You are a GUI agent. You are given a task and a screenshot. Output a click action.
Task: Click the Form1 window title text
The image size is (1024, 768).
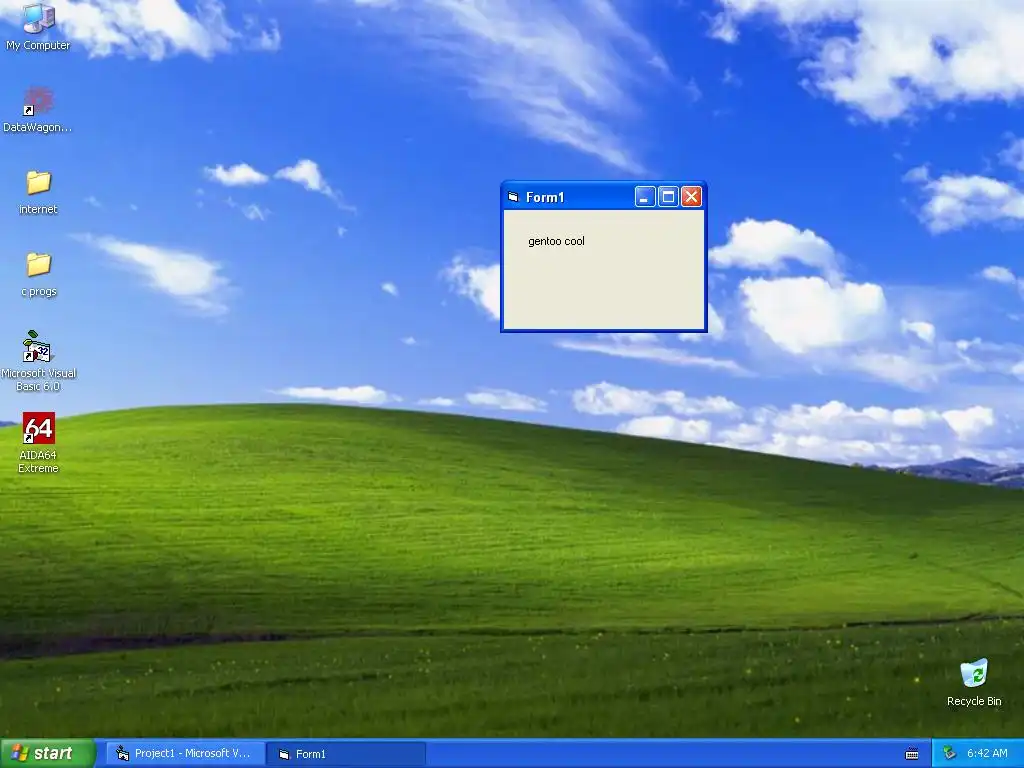pos(545,197)
